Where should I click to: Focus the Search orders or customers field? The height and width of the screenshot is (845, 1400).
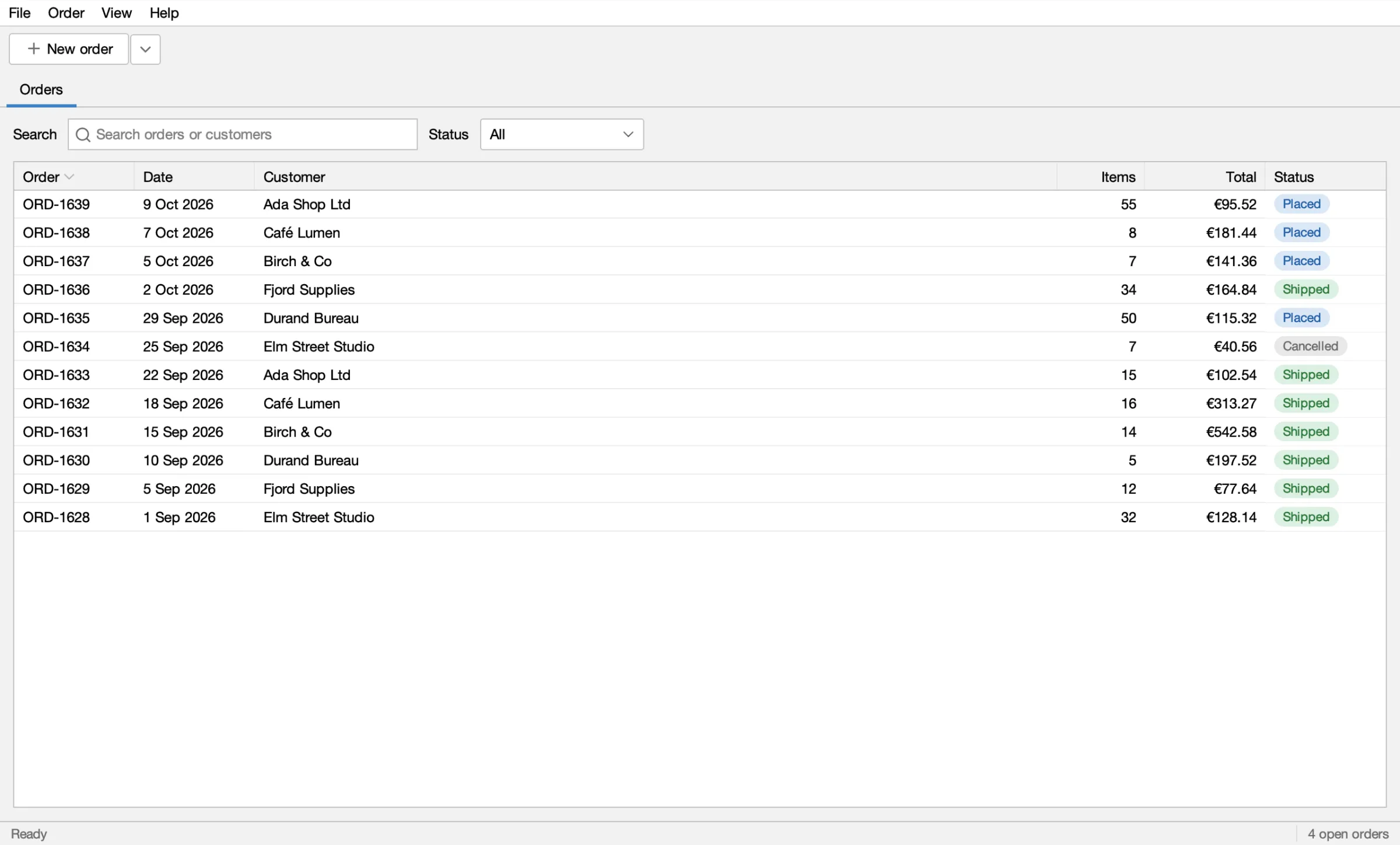click(x=243, y=134)
